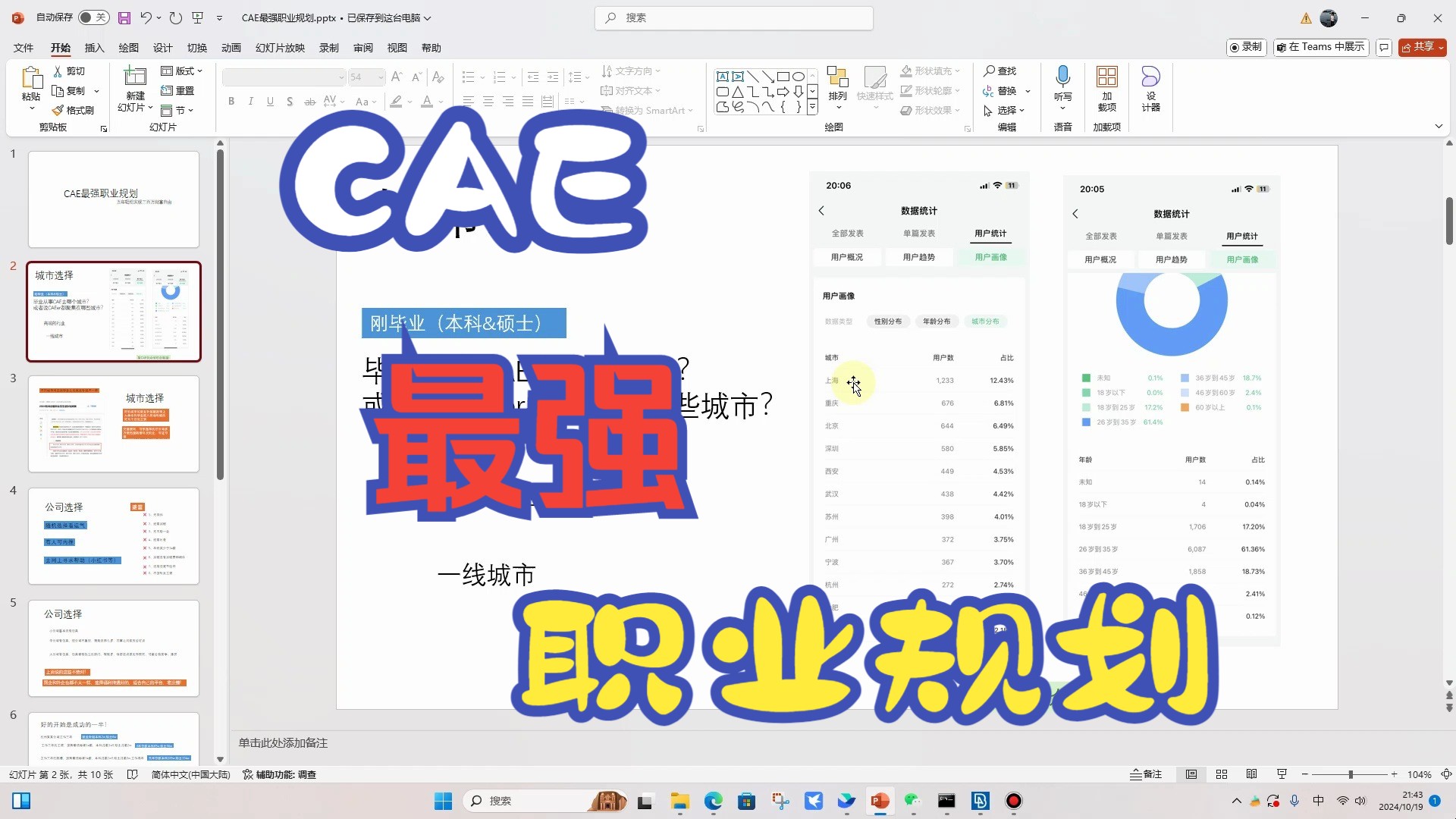Screen dimensions: 1456x819
Task: Toggle the AutoSave (自动保存) switch
Action: 94,17
